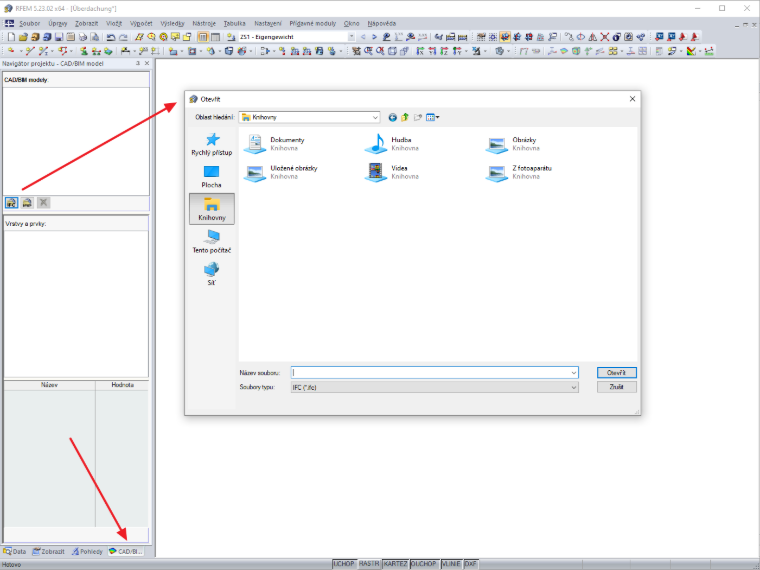Image resolution: width=760 pixels, height=570 pixels.
Task: Switch to CAD/BIM navigator tab
Action: [x=127, y=552]
